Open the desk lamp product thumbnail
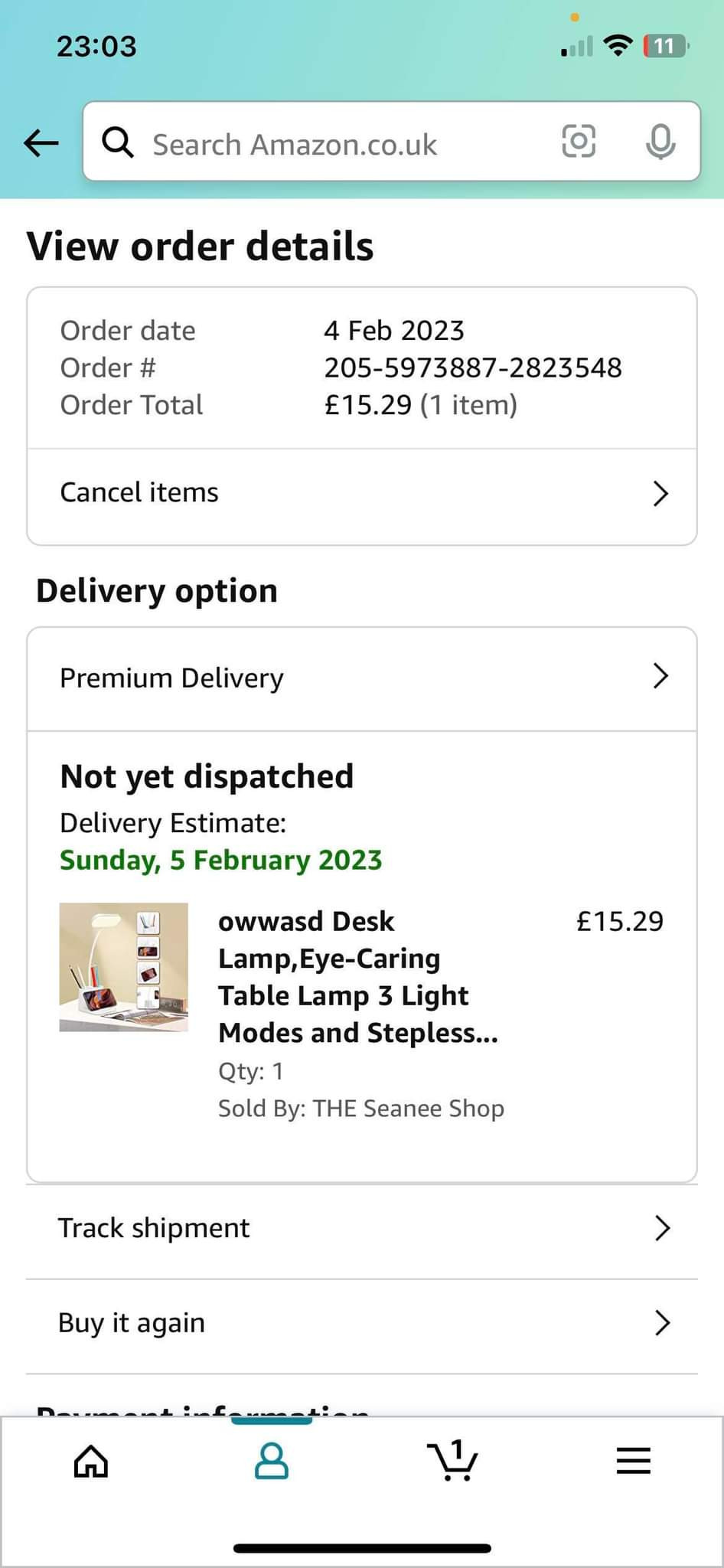 pos(124,967)
